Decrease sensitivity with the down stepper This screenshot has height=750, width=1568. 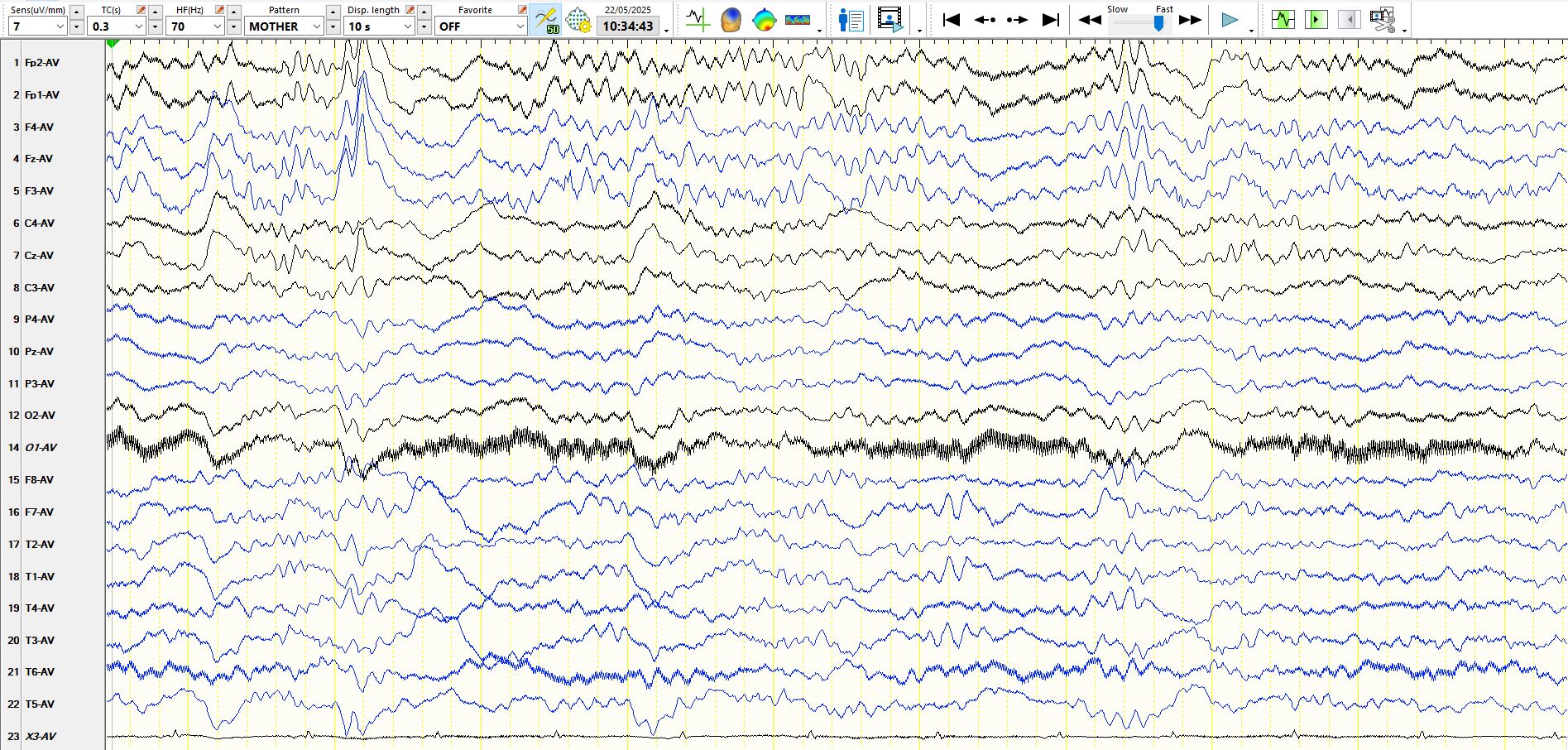click(x=77, y=26)
